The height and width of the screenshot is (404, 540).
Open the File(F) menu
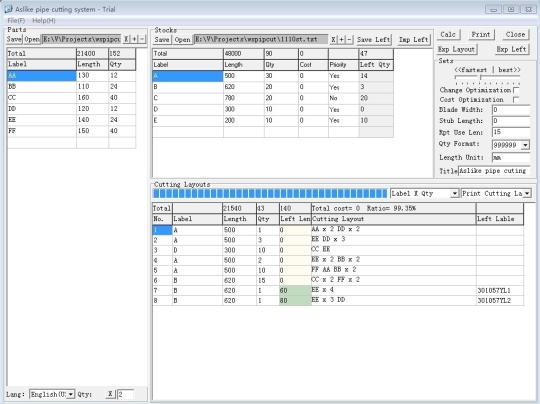click(16, 21)
